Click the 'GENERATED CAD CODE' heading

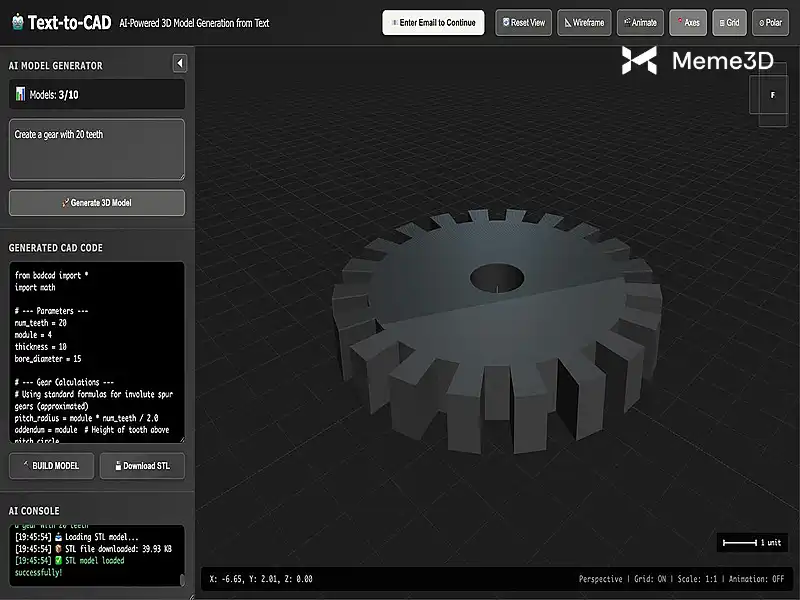[56, 248]
